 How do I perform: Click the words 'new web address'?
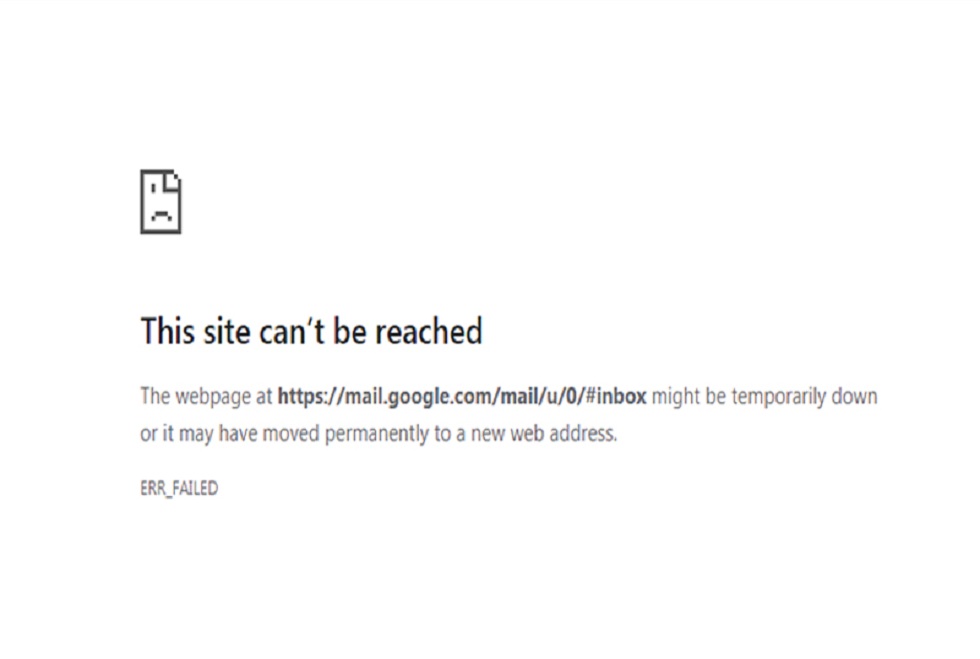pyautogui.click(x=544, y=433)
